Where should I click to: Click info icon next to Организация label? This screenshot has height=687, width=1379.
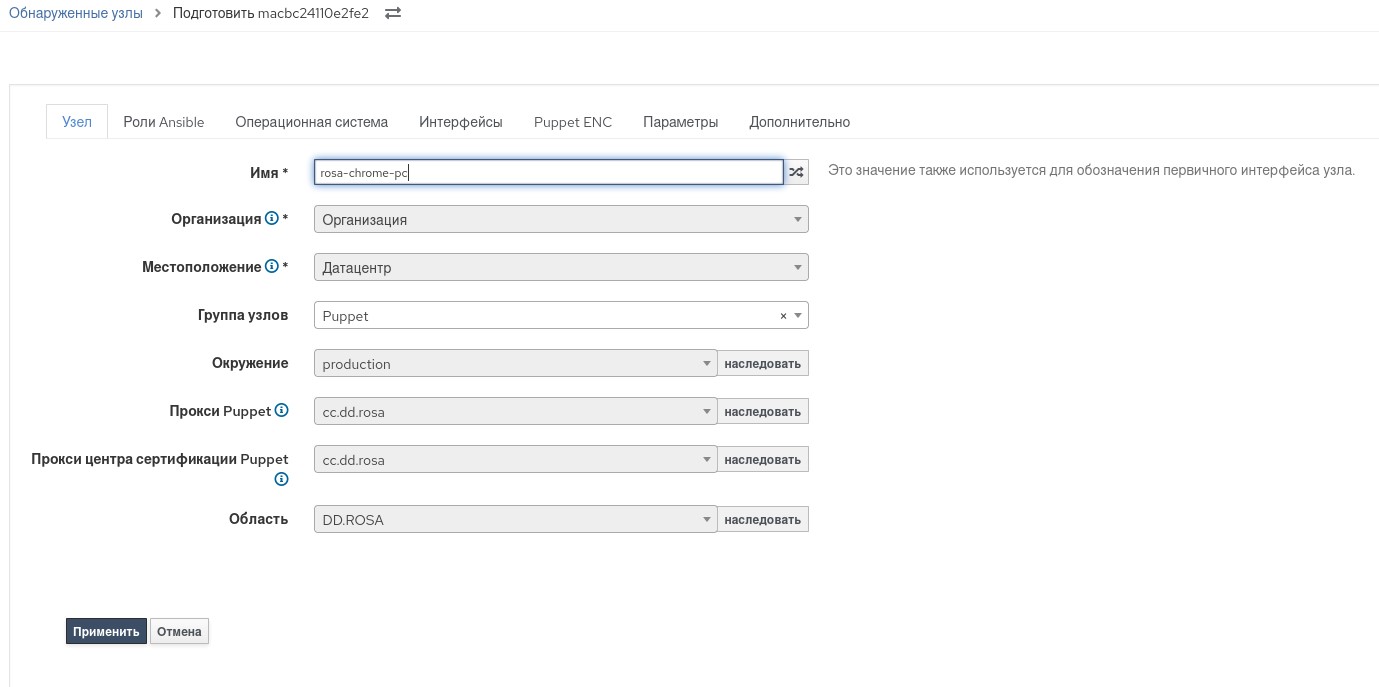click(x=271, y=219)
